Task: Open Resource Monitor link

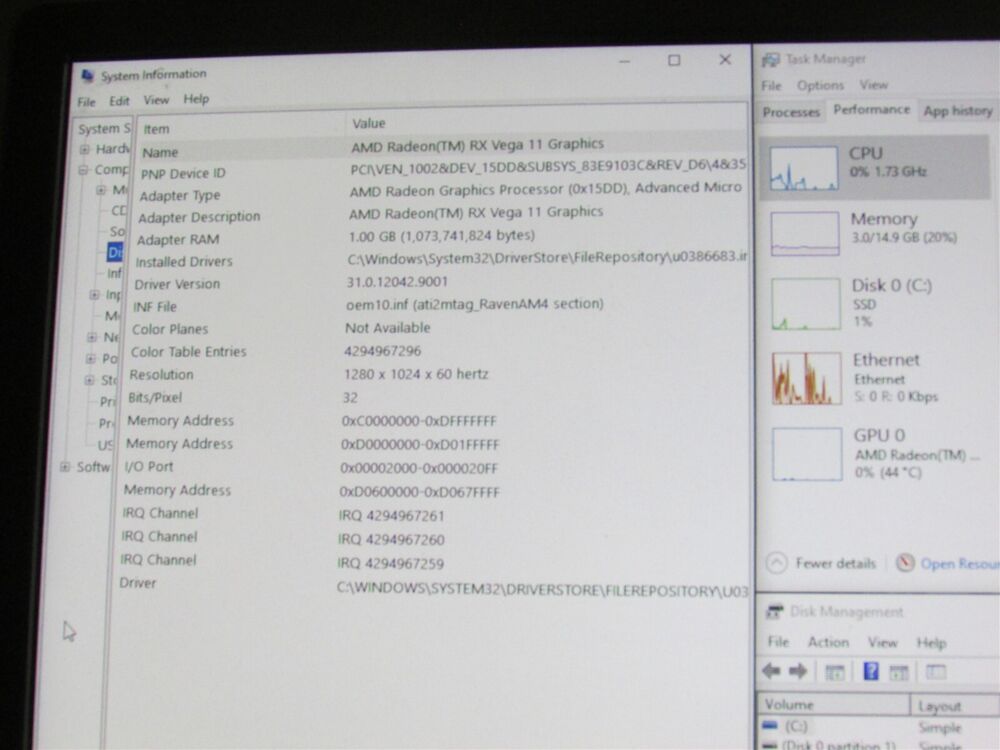Action: 959,564
